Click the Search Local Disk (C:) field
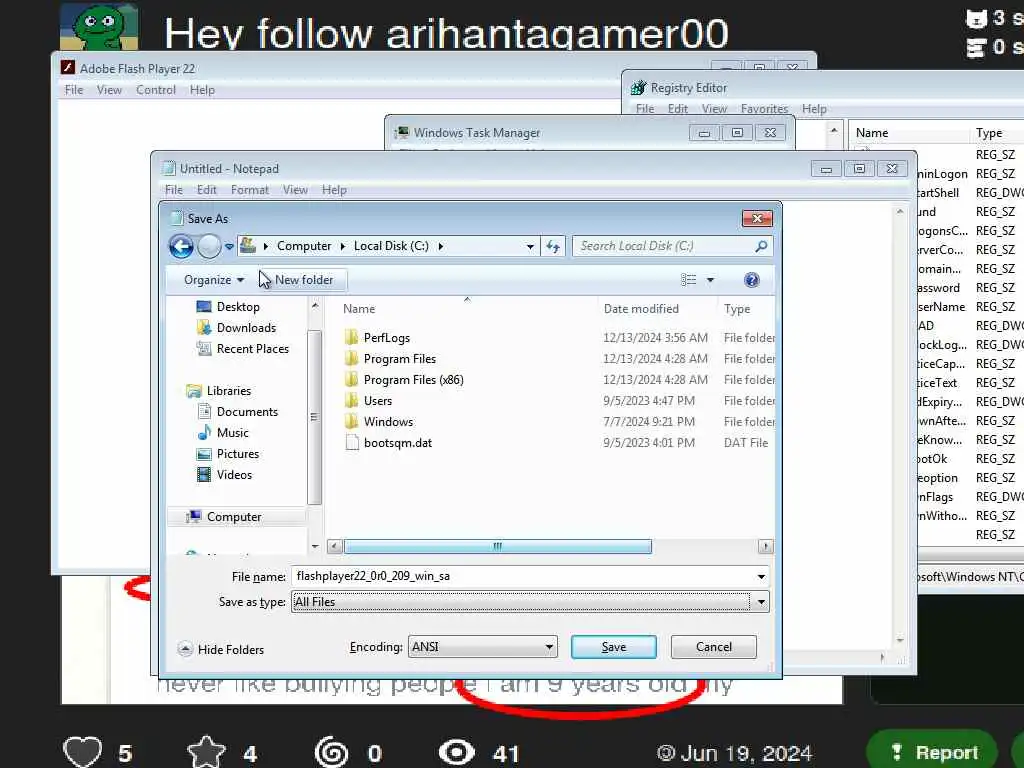 coord(673,246)
